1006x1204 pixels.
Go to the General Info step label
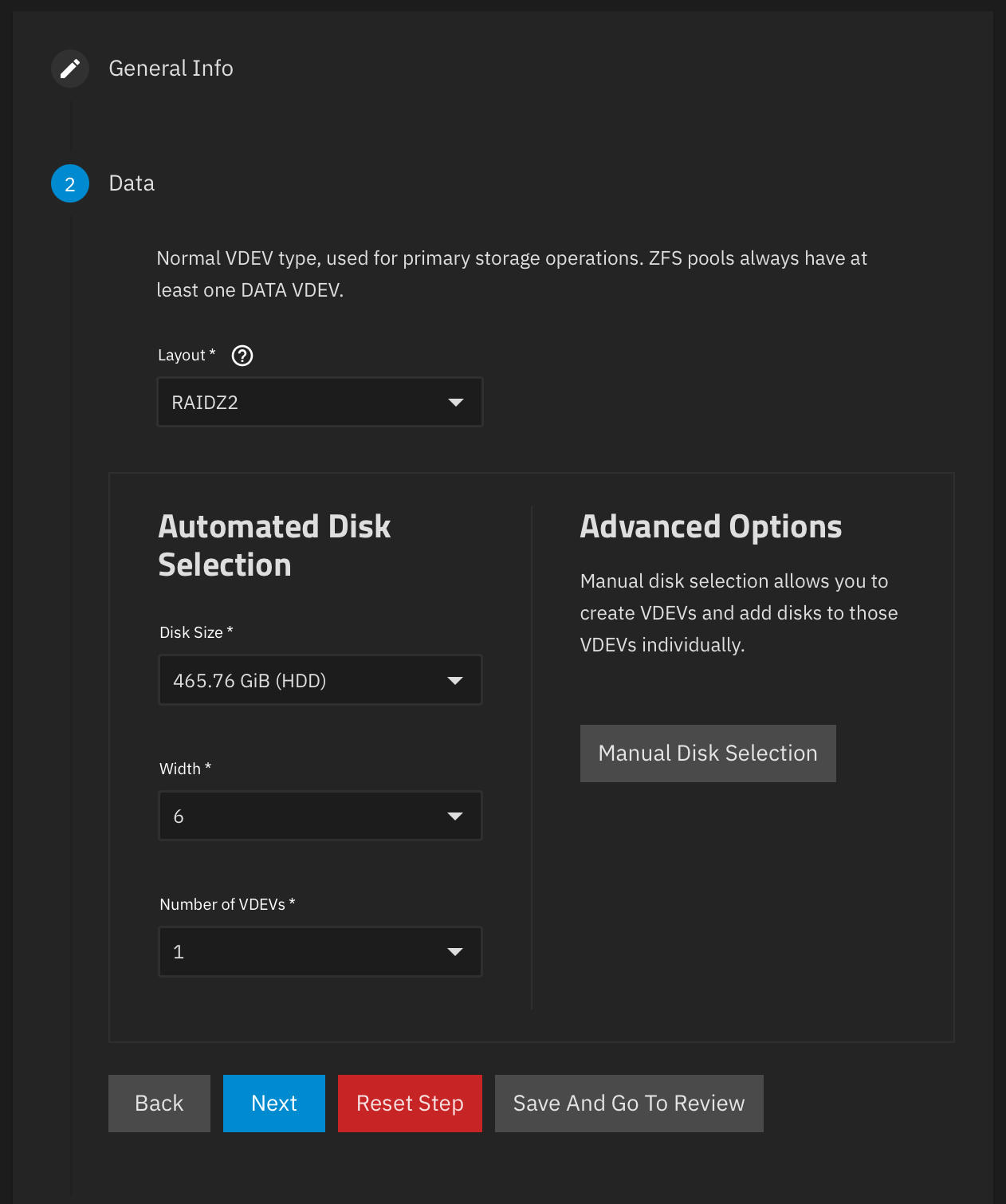(x=171, y=69)
